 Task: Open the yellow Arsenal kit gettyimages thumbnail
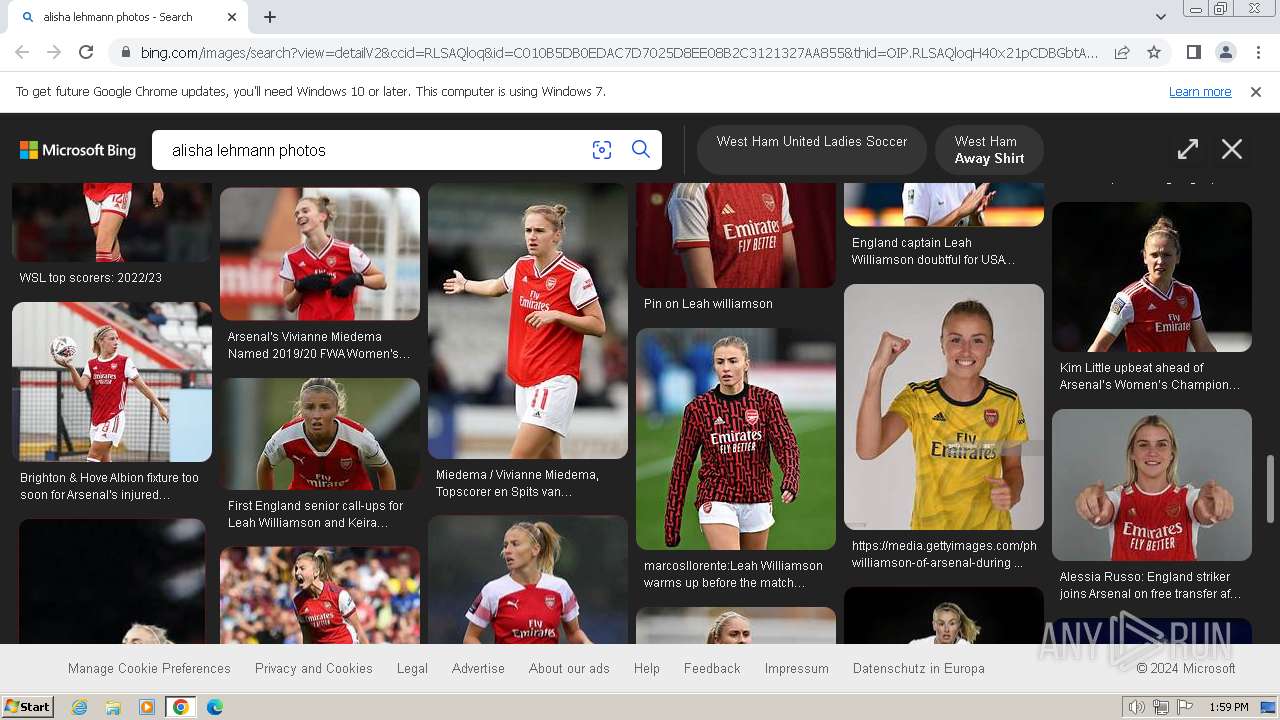click(944, 407)
